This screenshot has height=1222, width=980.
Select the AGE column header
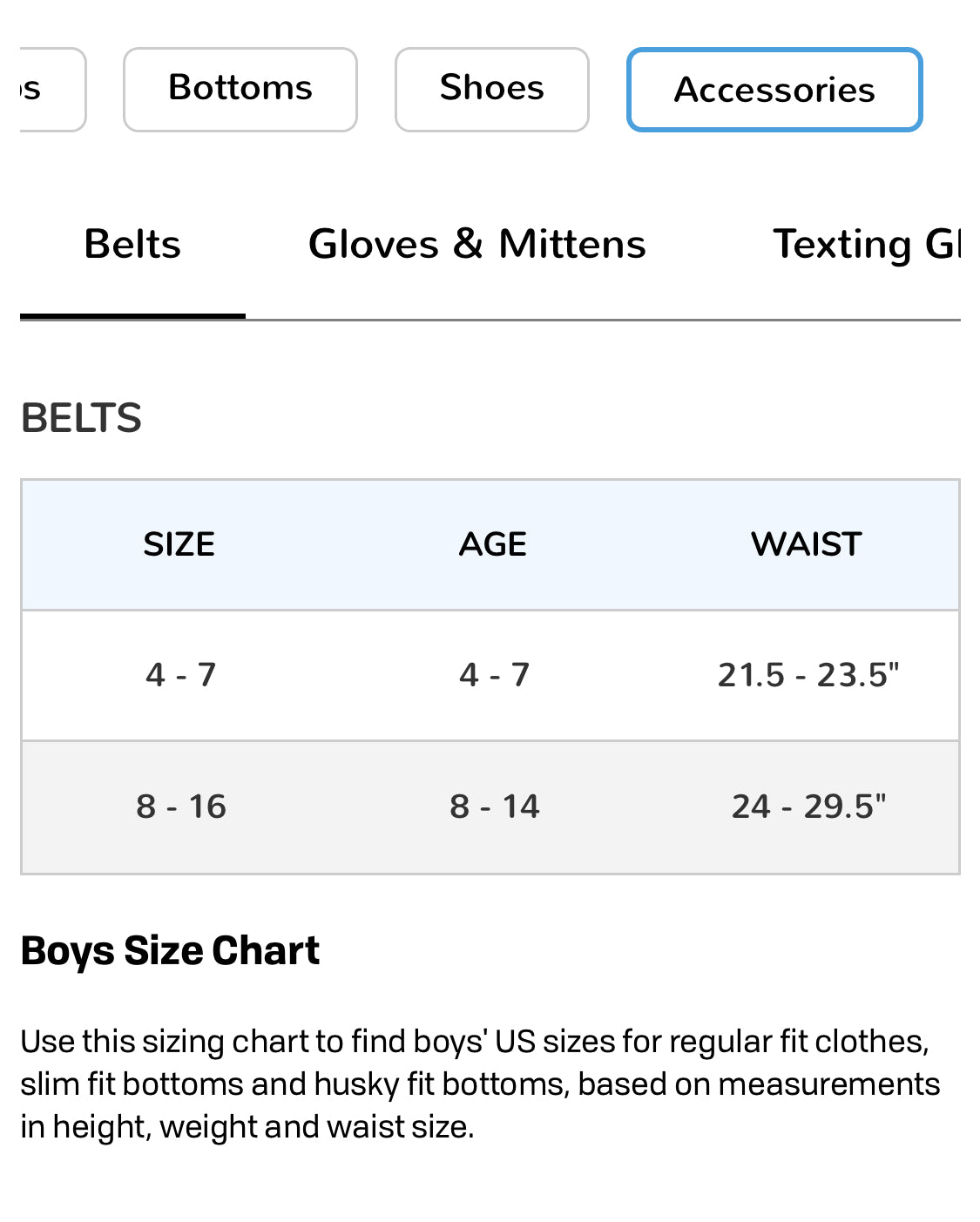[x=493, y=544]
